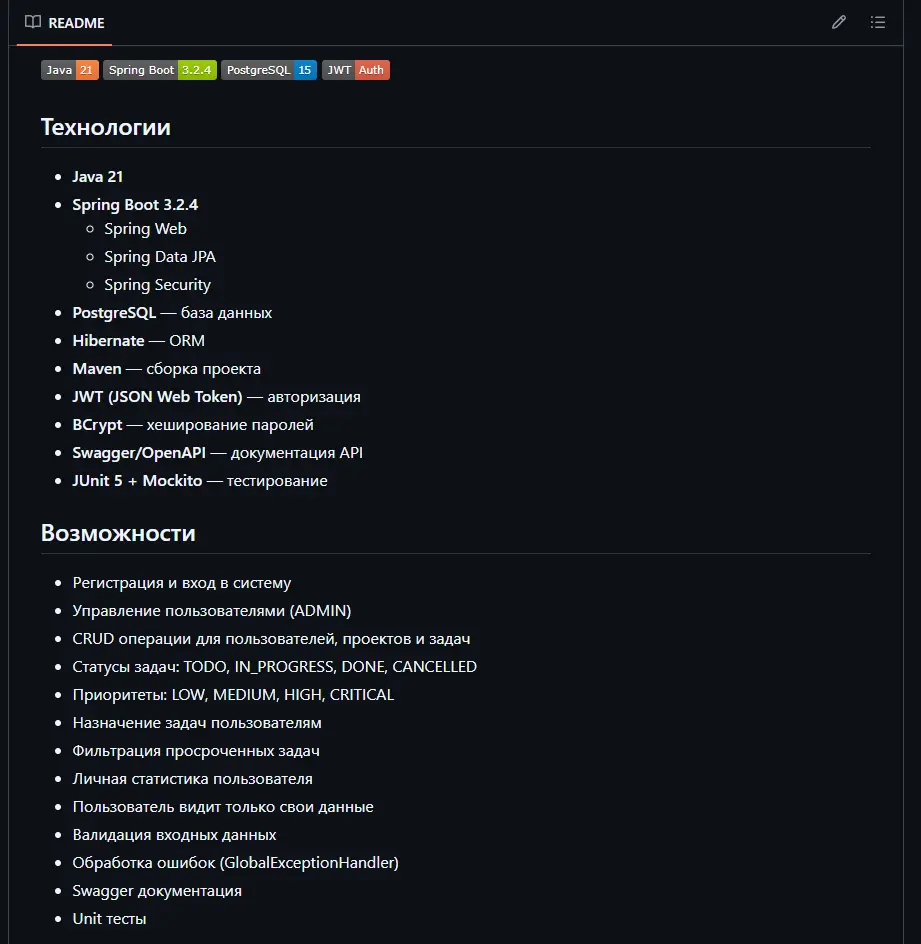Click the Возможности section heading

pyautogui.click(x=118, y=532)
